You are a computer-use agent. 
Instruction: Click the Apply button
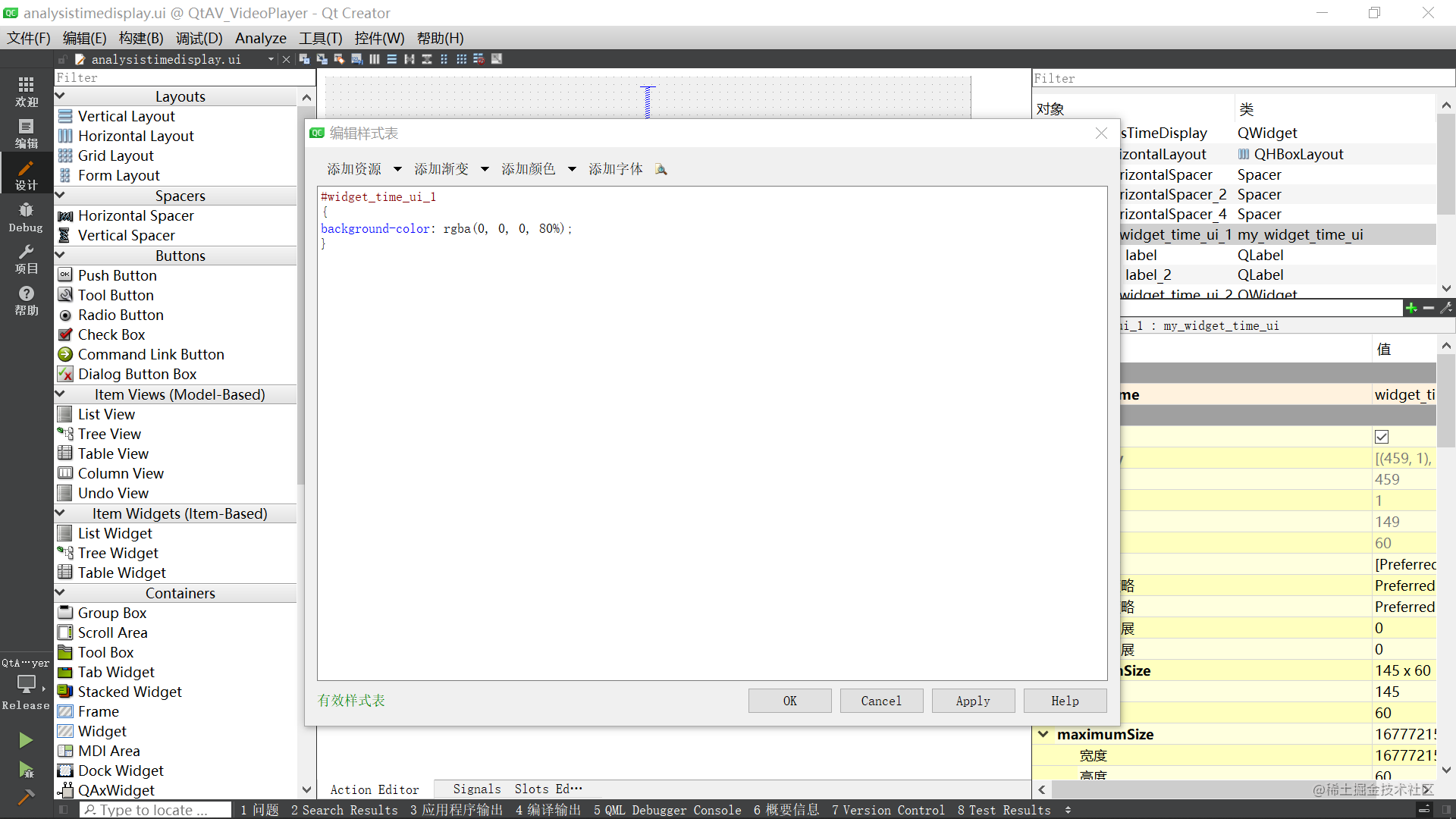pos(972,701)
